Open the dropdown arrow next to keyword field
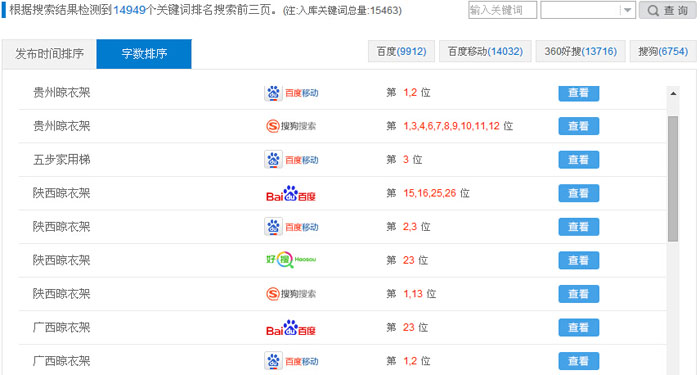The width and height of the screenshot is (700, 375). pos(627,10)
